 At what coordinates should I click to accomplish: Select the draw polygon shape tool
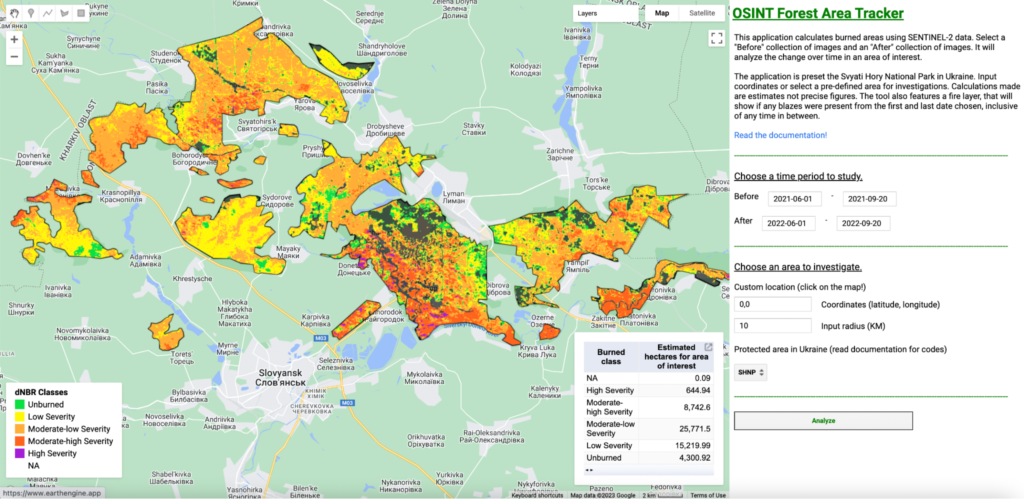[65, 14]
